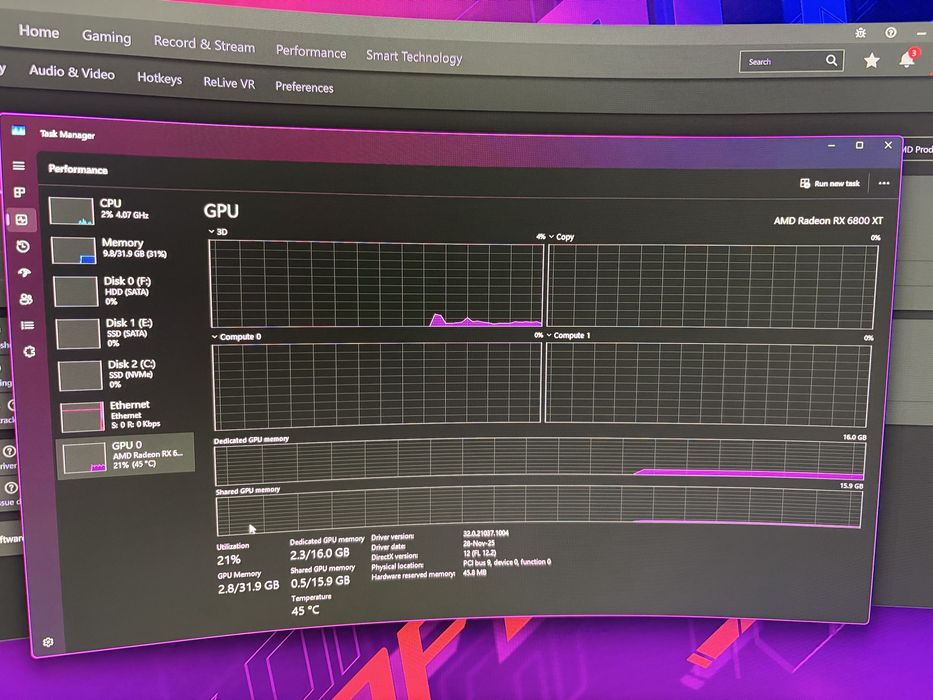Open Processes page icon in Task Manager sidebar
This screenshot has height=700, width=933.
click(x=20, y=192)
